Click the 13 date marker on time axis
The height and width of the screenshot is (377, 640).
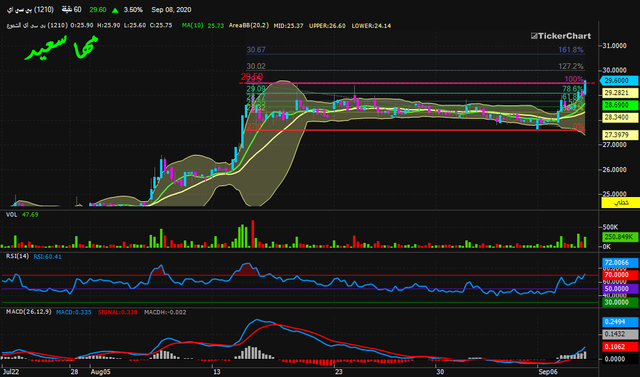[217, 372]
